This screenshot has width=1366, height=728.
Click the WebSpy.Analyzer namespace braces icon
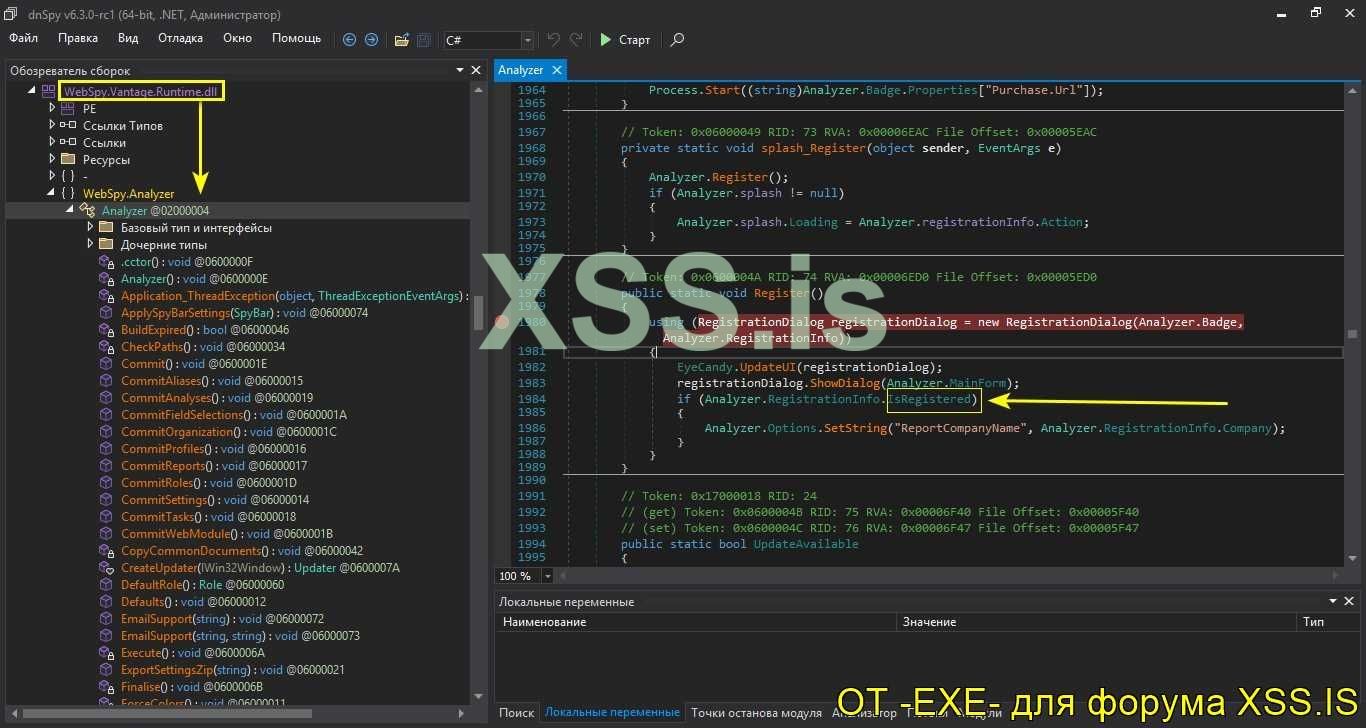pyautogui.click(x=68, y=194)
